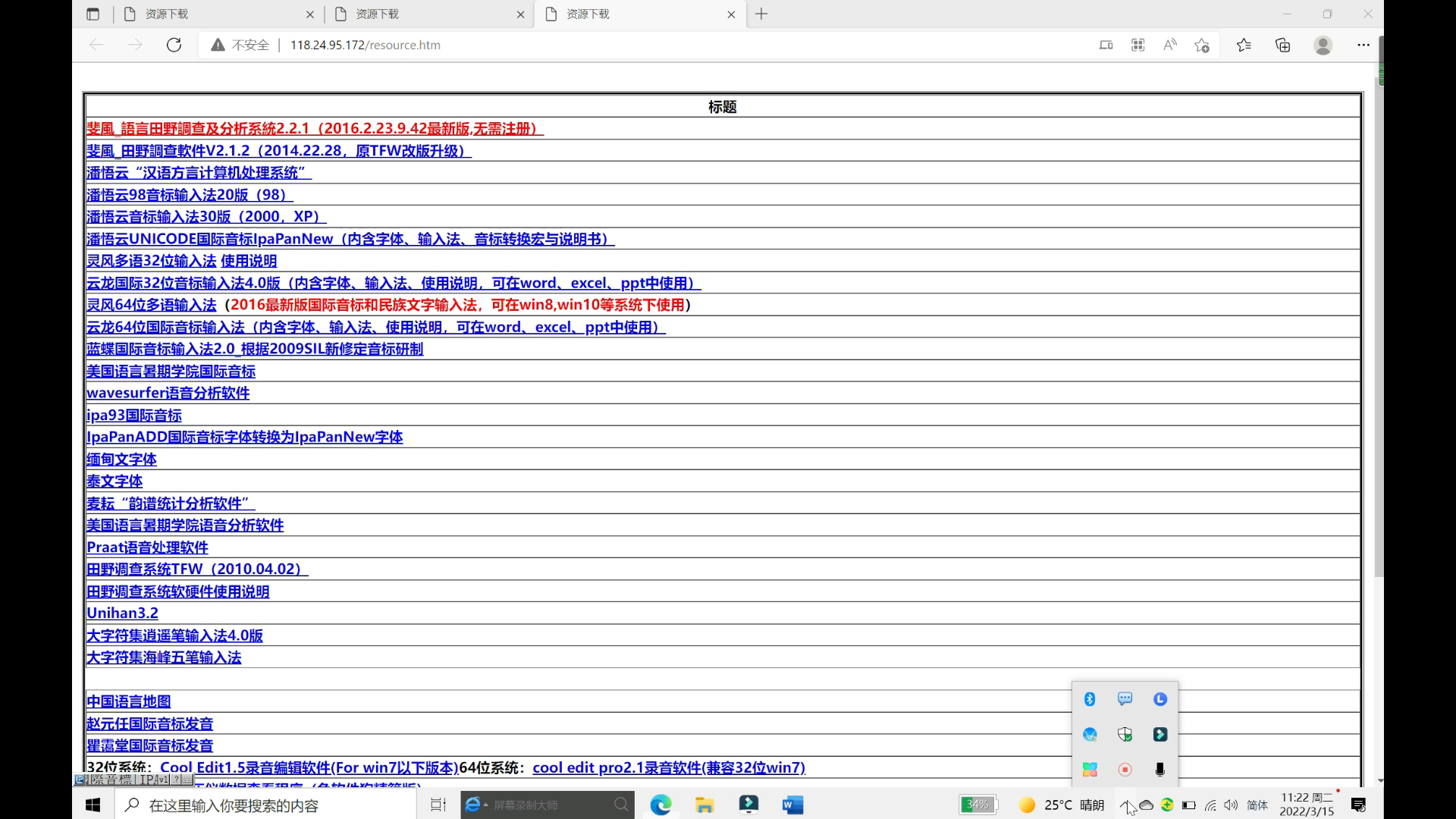1456x819 pixels.
Task: Open 云龙国际32位音标输入法4.0版 link
Action: click(393, 283)
